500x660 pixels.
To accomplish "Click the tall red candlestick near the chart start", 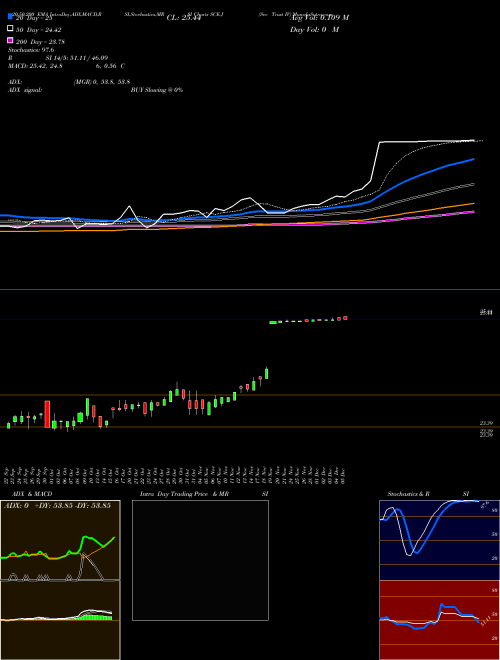I will click(x=47, y=414).
